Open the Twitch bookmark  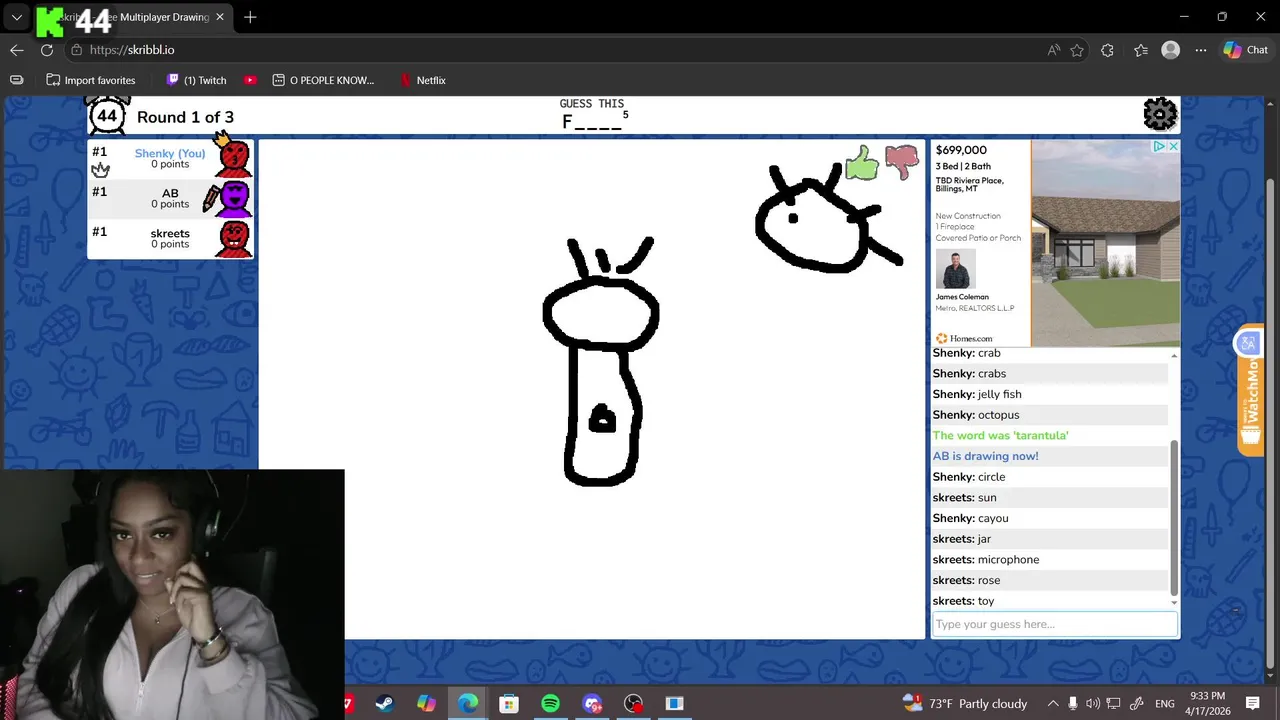(x=197, y=80)
